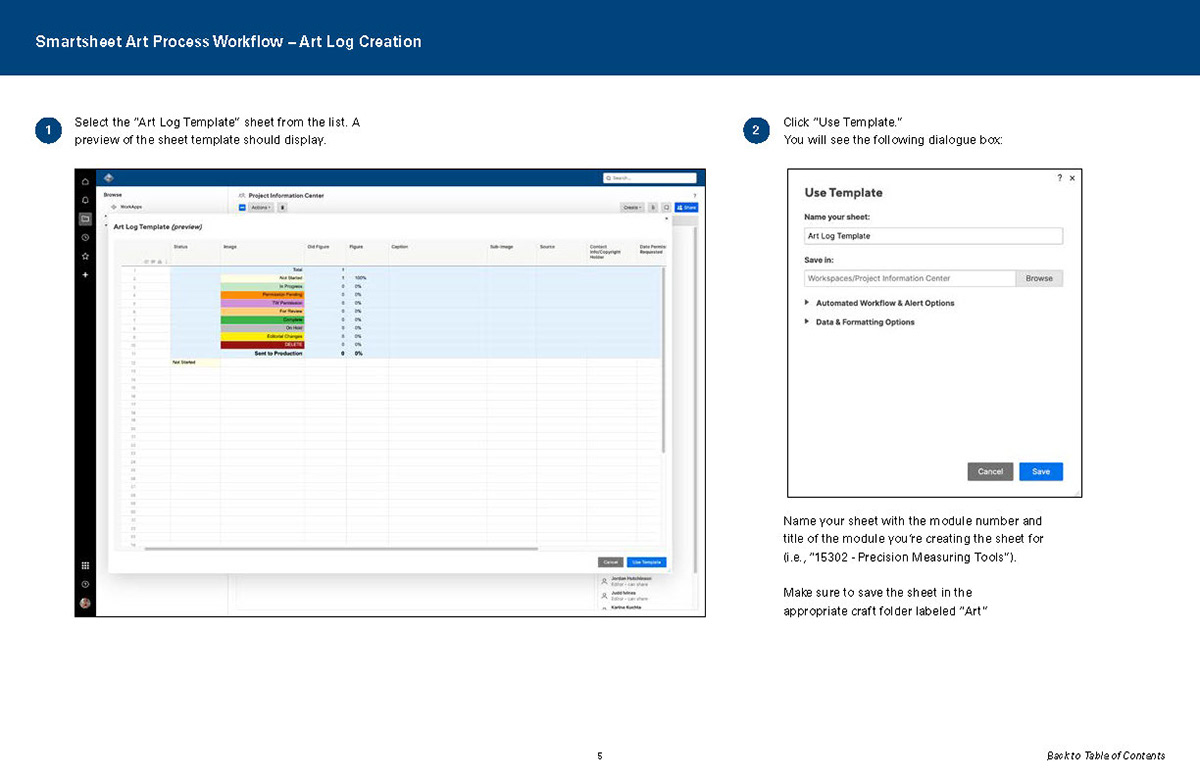Click in the Name your sheet field

(933, 236)
